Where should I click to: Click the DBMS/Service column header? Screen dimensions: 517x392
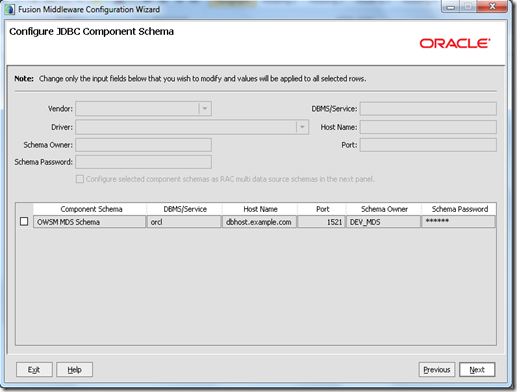(184, 209)
